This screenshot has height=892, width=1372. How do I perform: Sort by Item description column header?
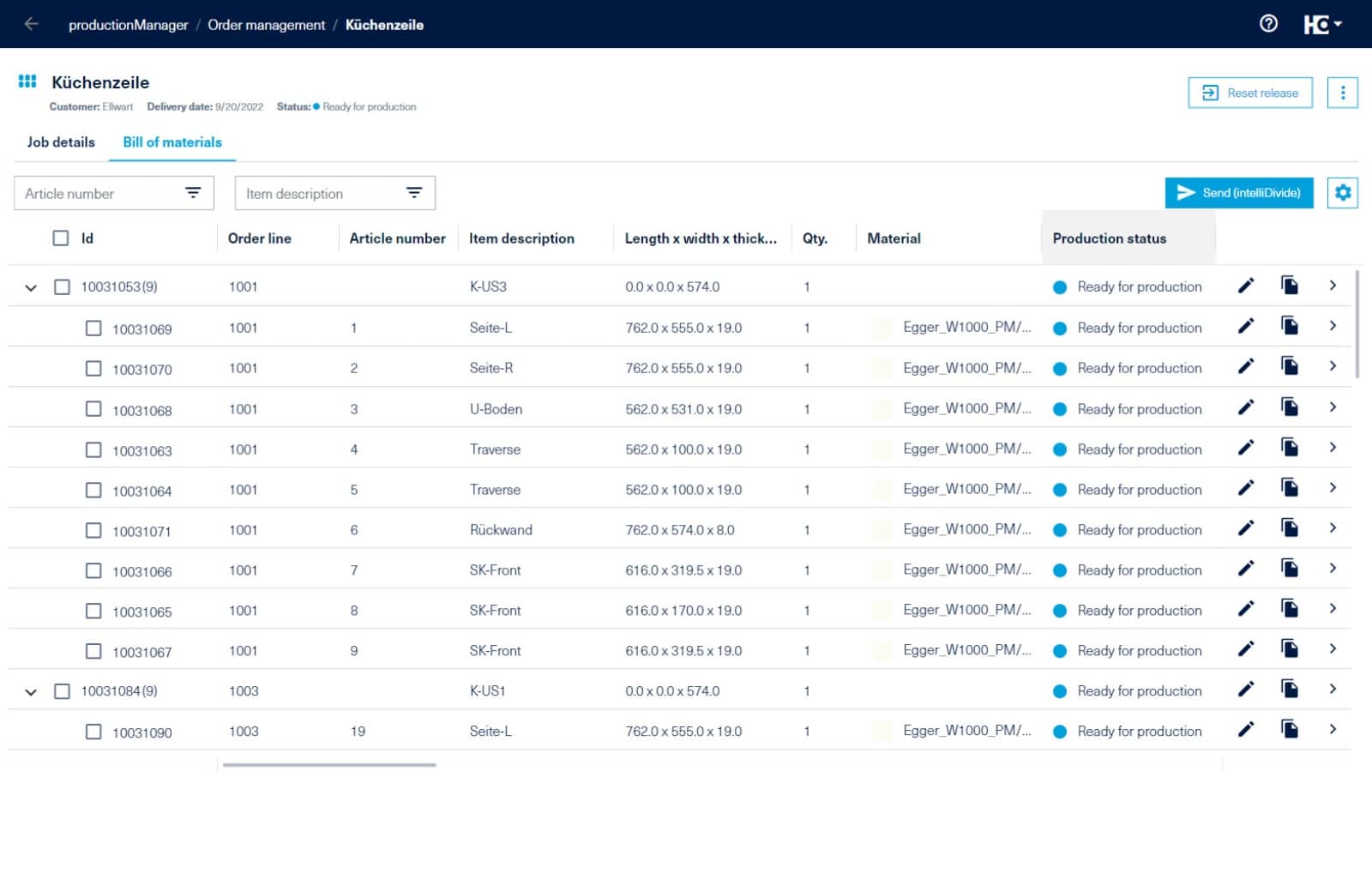521,238
